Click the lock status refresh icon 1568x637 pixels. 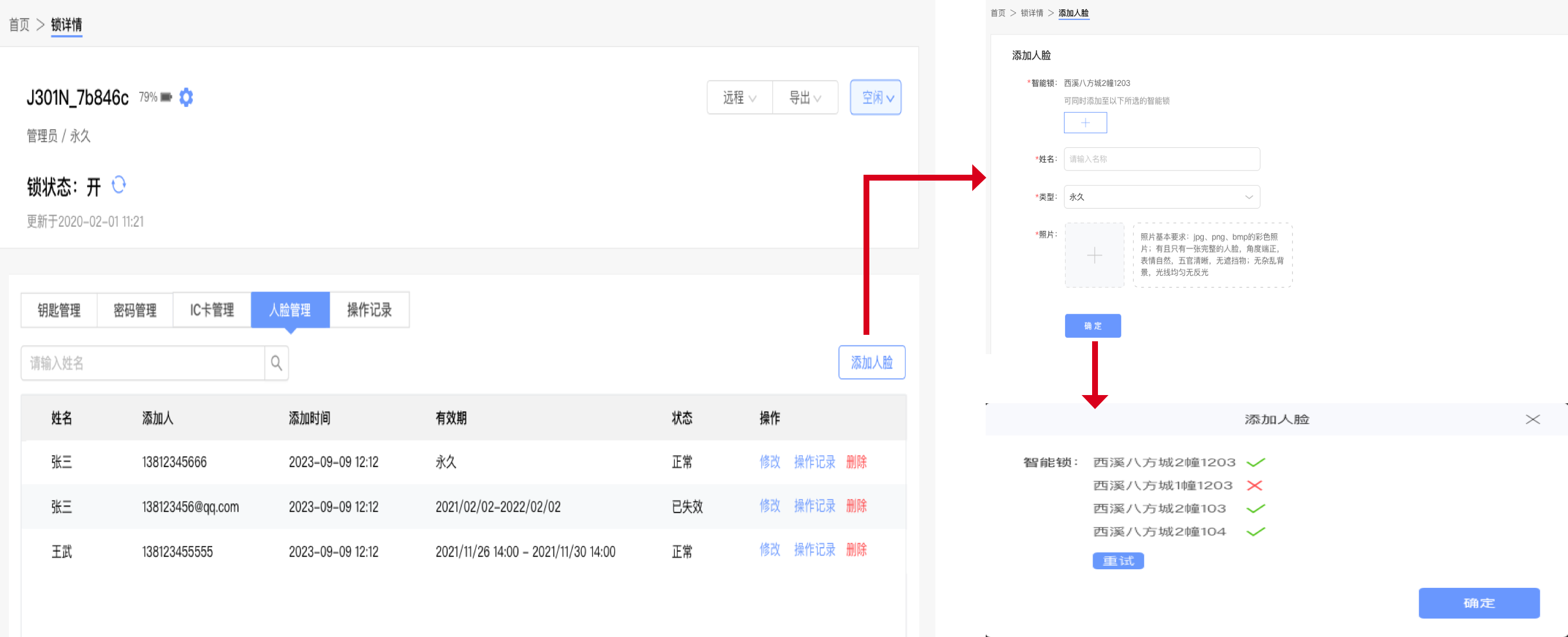(x=119, y=184)
